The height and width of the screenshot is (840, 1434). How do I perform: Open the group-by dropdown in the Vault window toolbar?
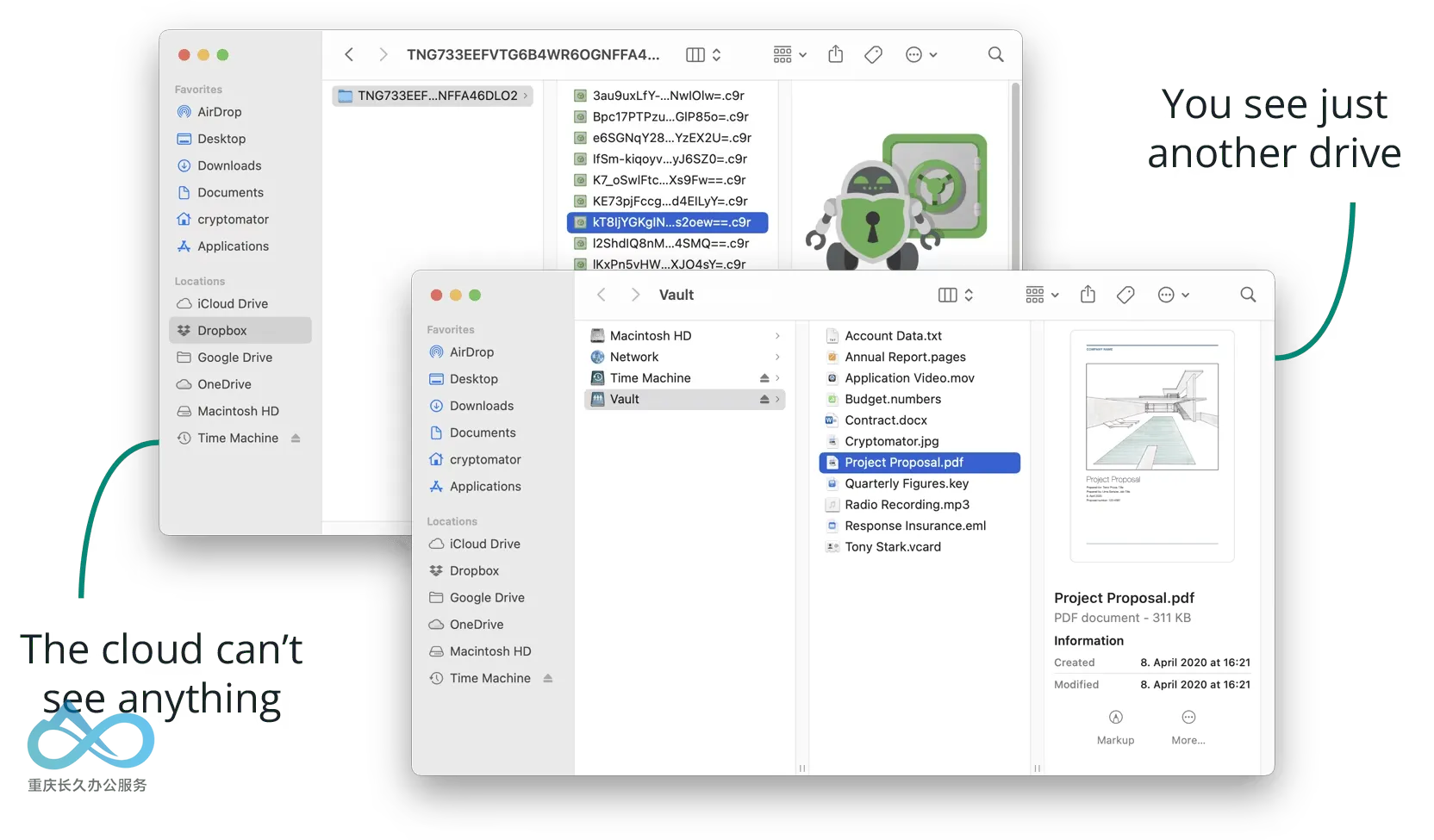click(1042, 295)
